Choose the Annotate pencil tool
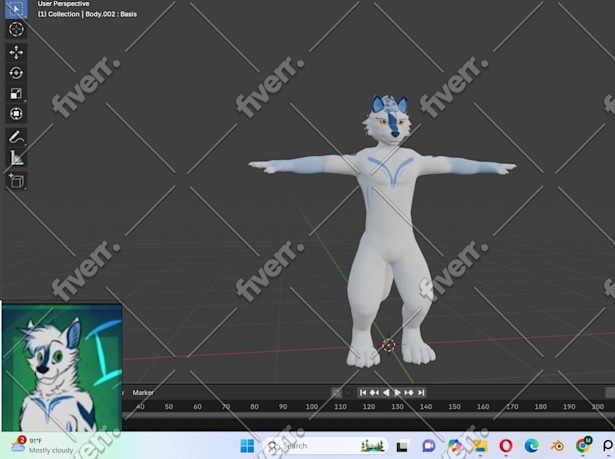The height and width of the screenshot is (459, 615). [x=16, y=137]
